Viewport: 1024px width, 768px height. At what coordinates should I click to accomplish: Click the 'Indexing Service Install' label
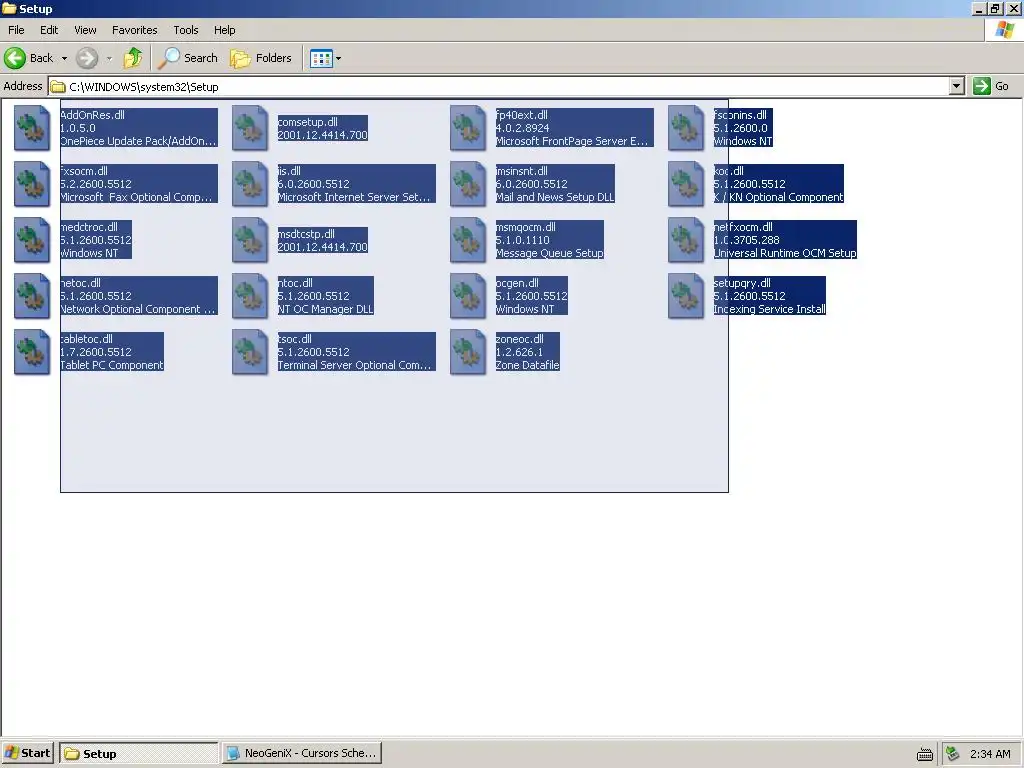coord(769,310)
